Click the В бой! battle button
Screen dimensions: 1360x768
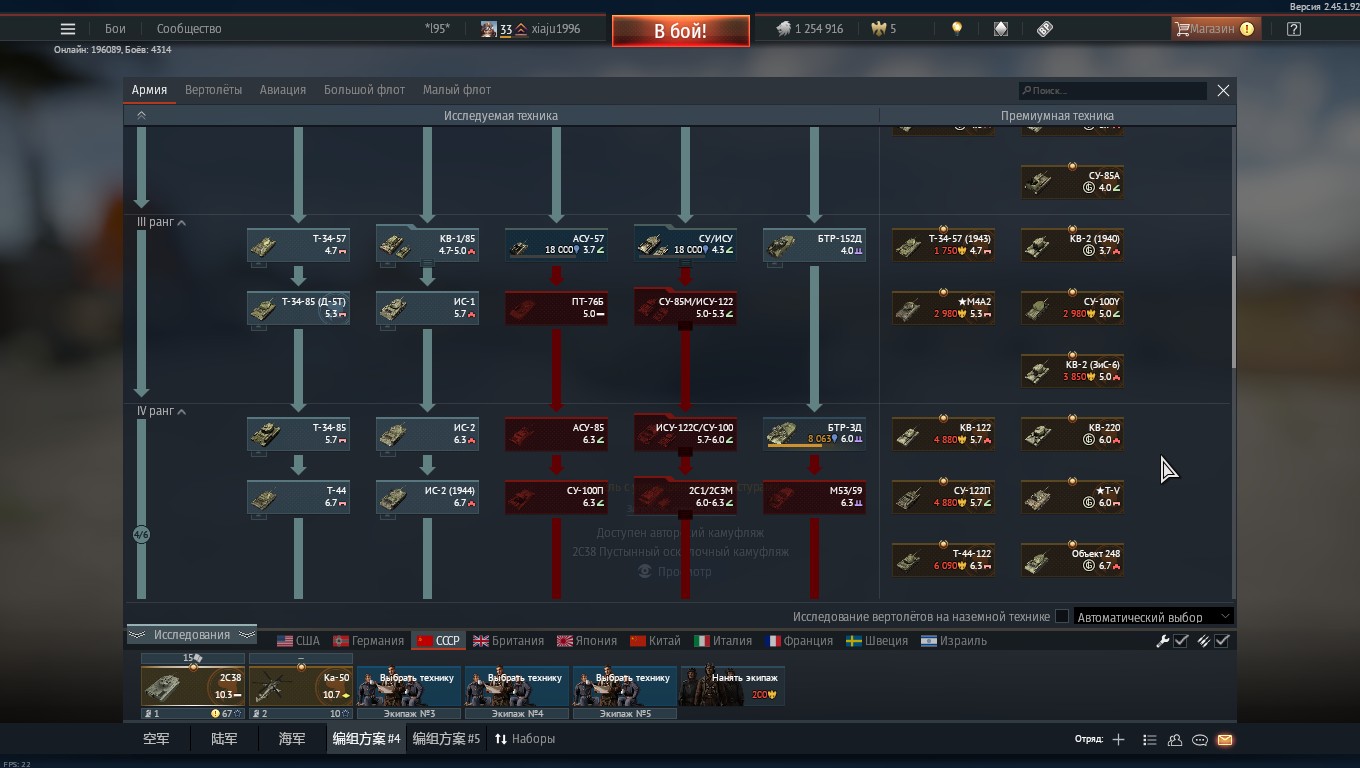click(x=681, y=31)
